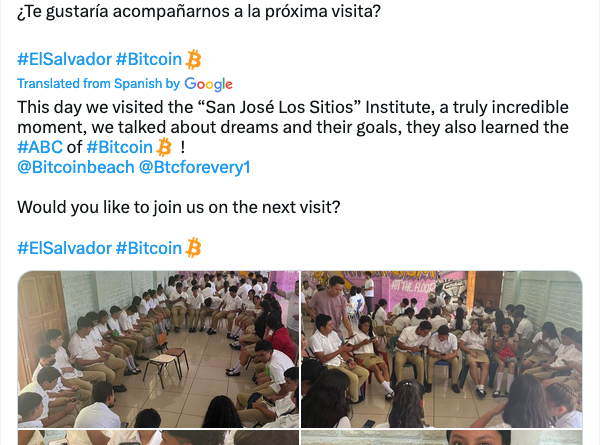600x445 pixels.
Task: Open the #ABC hashtag
Action: coord(41,147)
